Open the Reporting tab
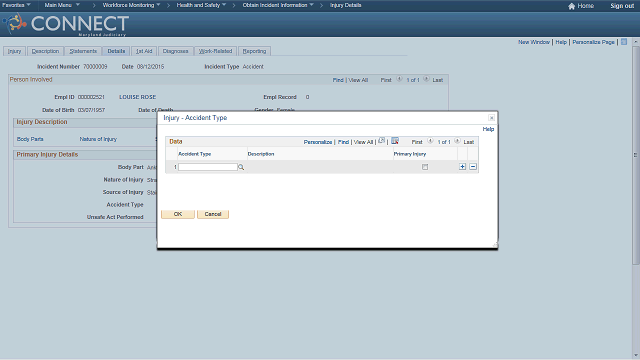 (254, 51)
